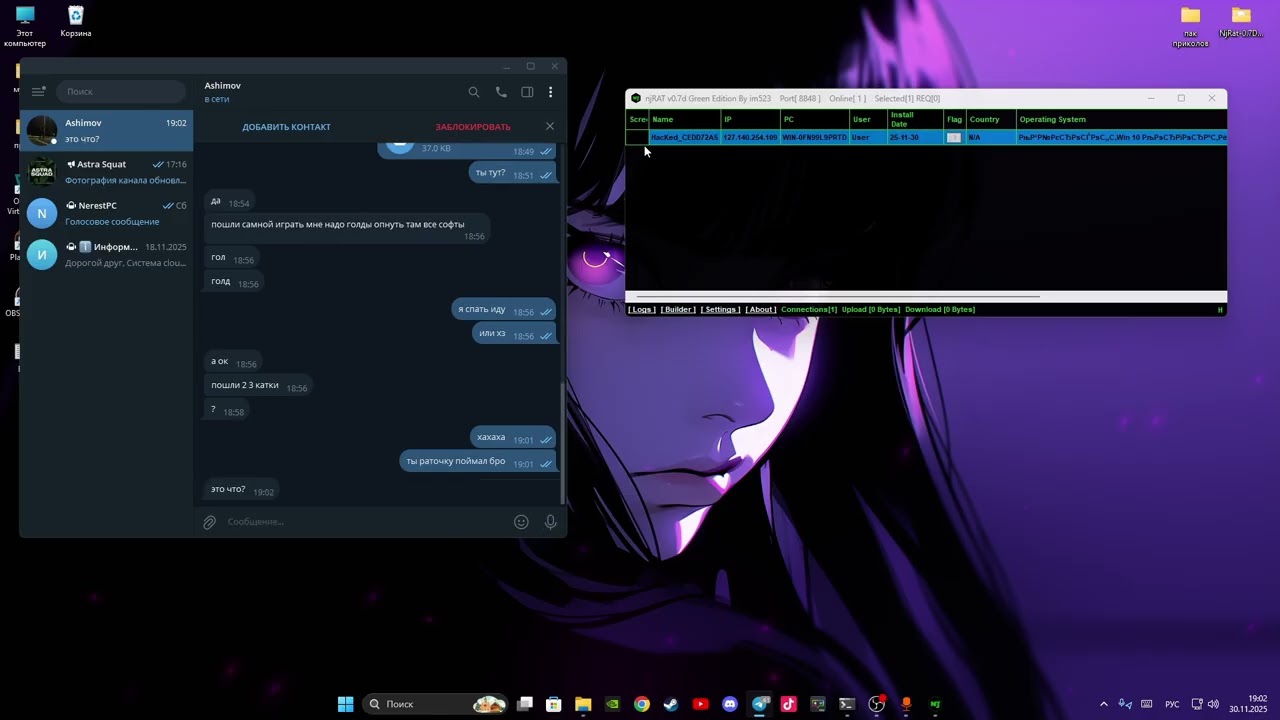The width and height of the screenshot is (1280, 720).
Task: Select the NjRat-0.7D desktop folder
Action: (1241, 22)
